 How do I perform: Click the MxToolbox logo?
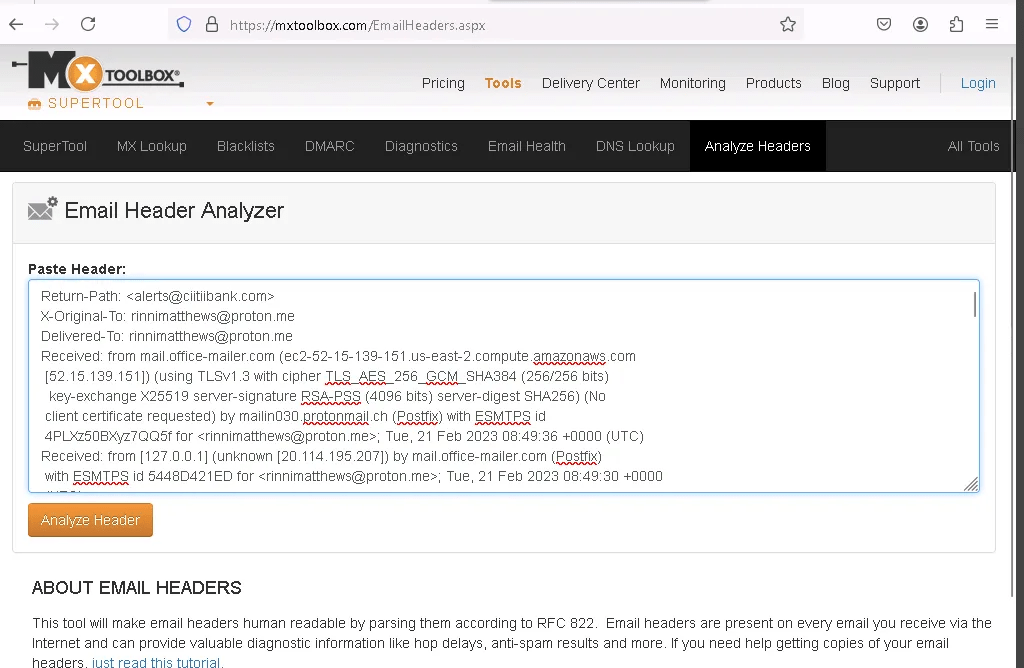pyautogui.click(x=98, y=73)
